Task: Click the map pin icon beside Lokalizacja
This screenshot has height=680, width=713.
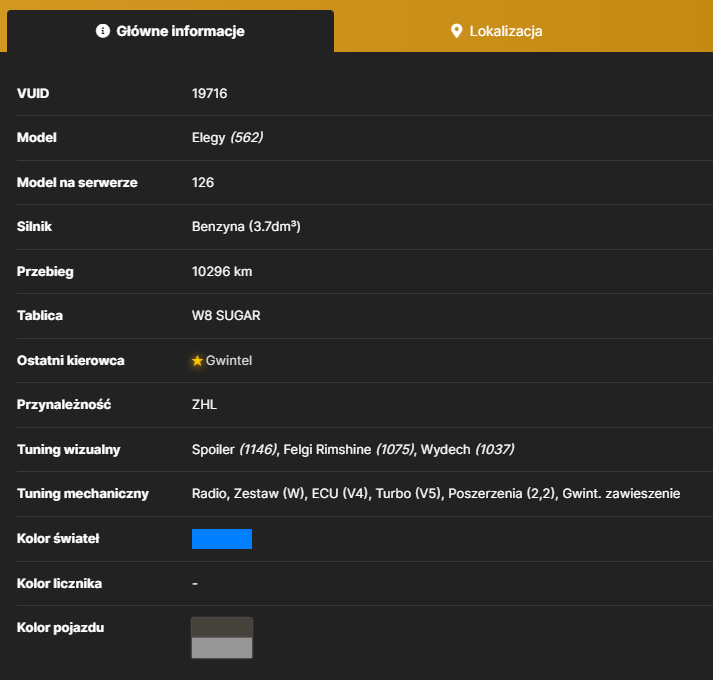Action: point(457,31)
